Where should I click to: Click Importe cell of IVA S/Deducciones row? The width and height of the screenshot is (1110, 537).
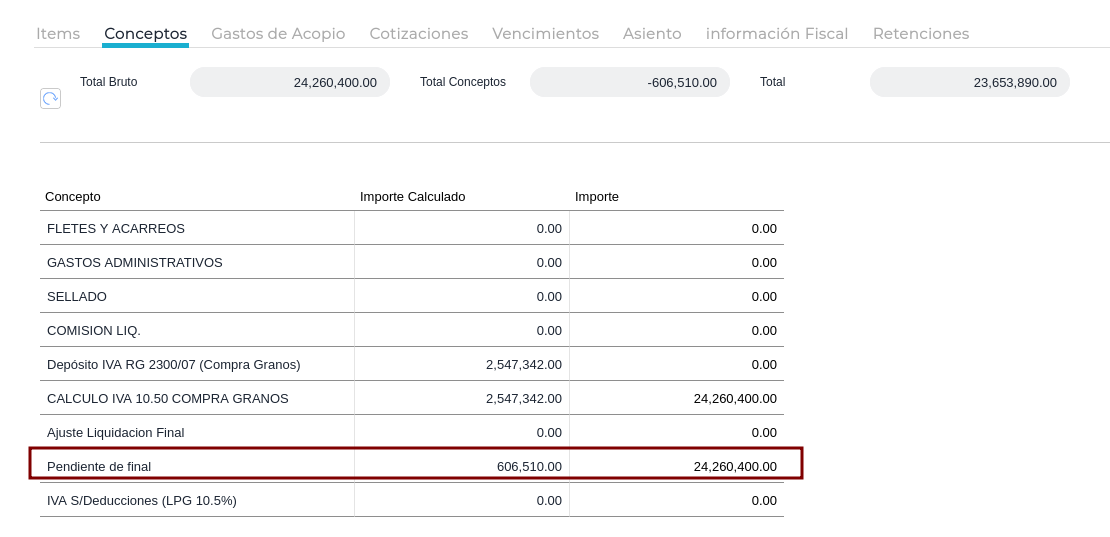click(x=677, y=500)
